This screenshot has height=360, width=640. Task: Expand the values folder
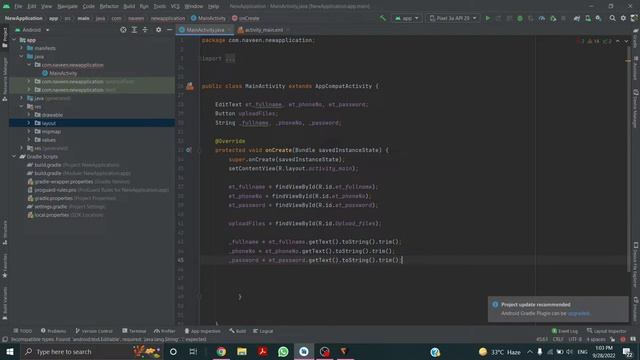pos(29,140)
